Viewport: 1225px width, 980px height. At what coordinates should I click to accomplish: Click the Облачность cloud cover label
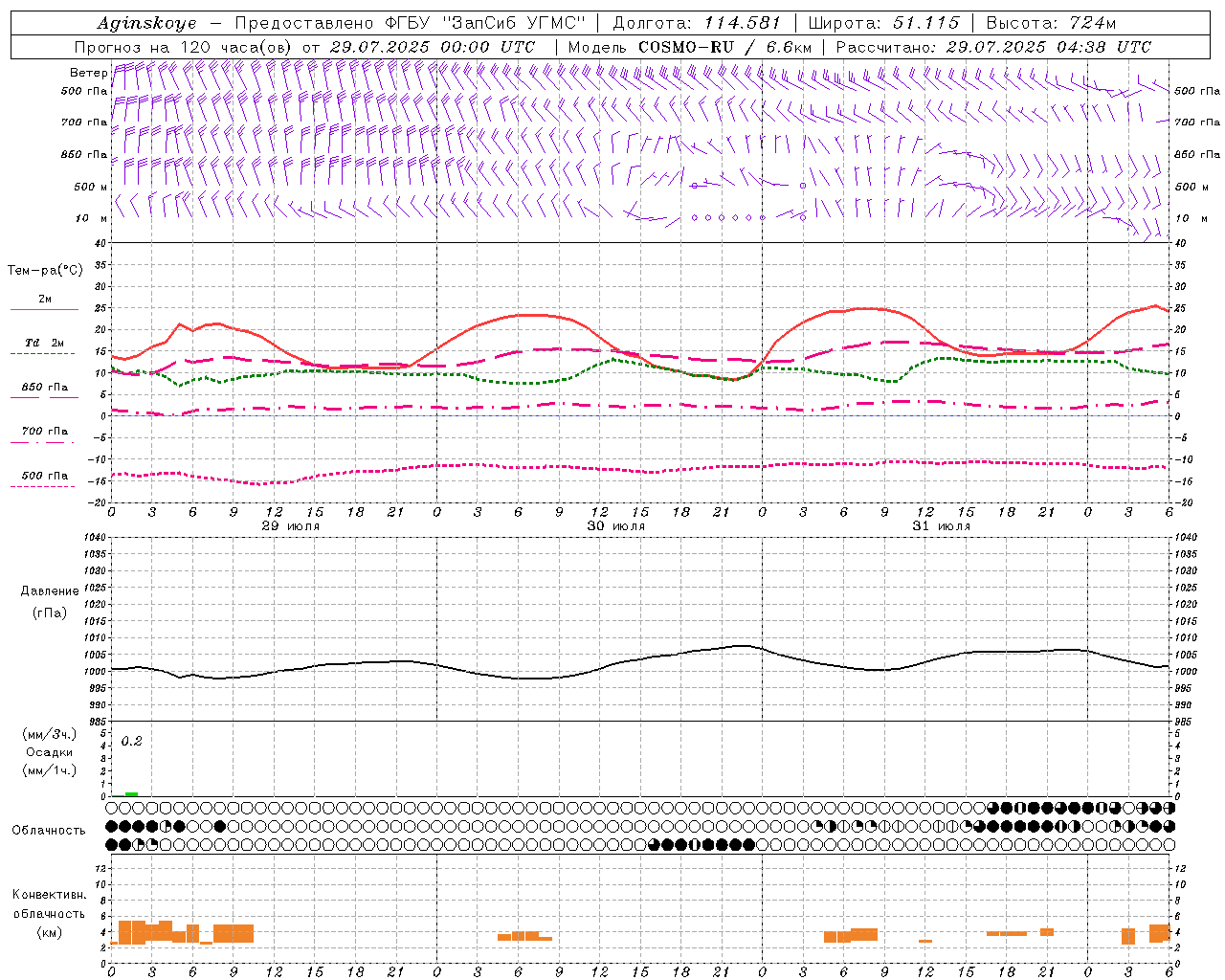coord(49,831)
